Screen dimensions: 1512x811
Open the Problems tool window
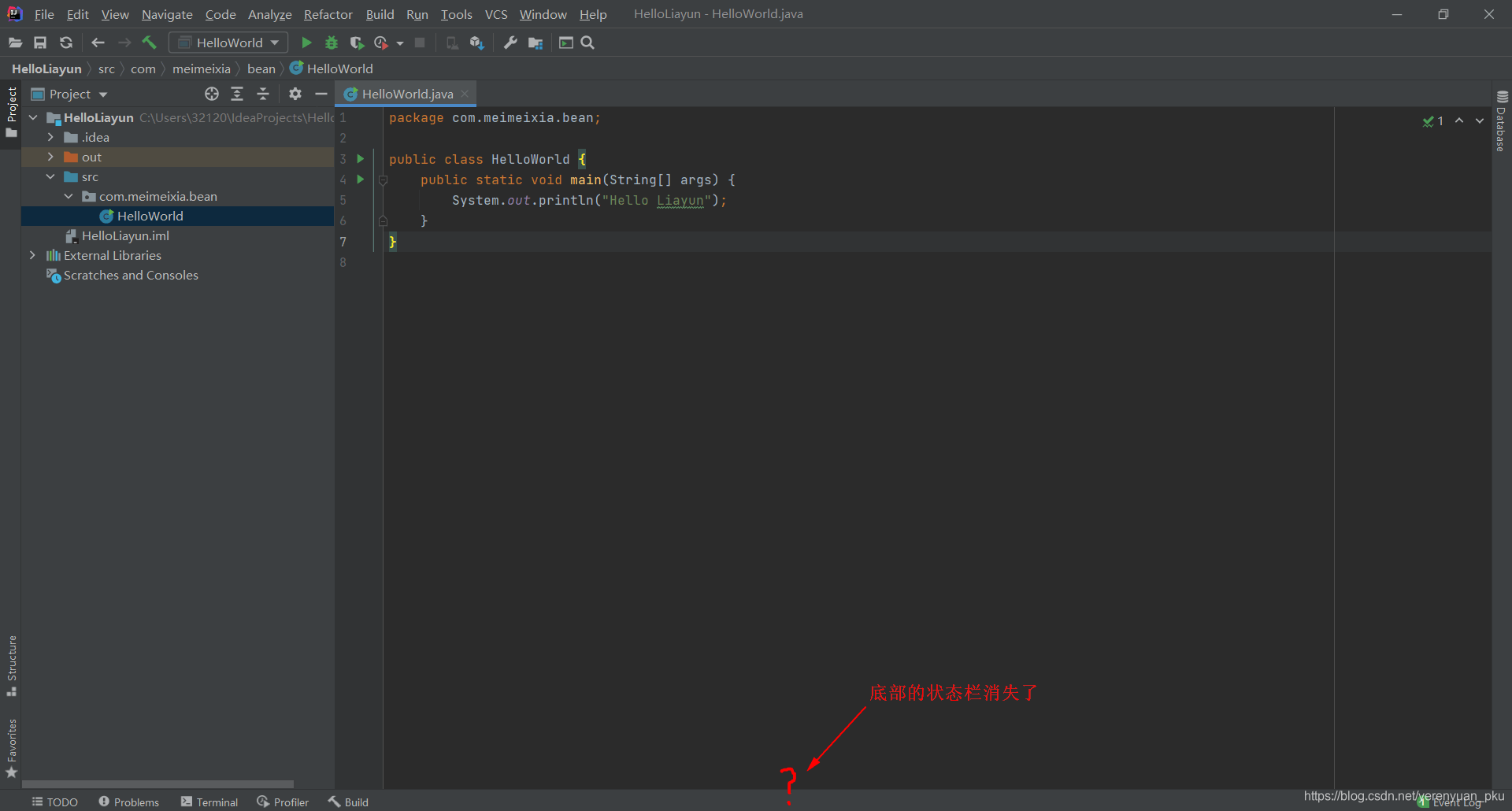pyautogui.click(x=128, y=802)
